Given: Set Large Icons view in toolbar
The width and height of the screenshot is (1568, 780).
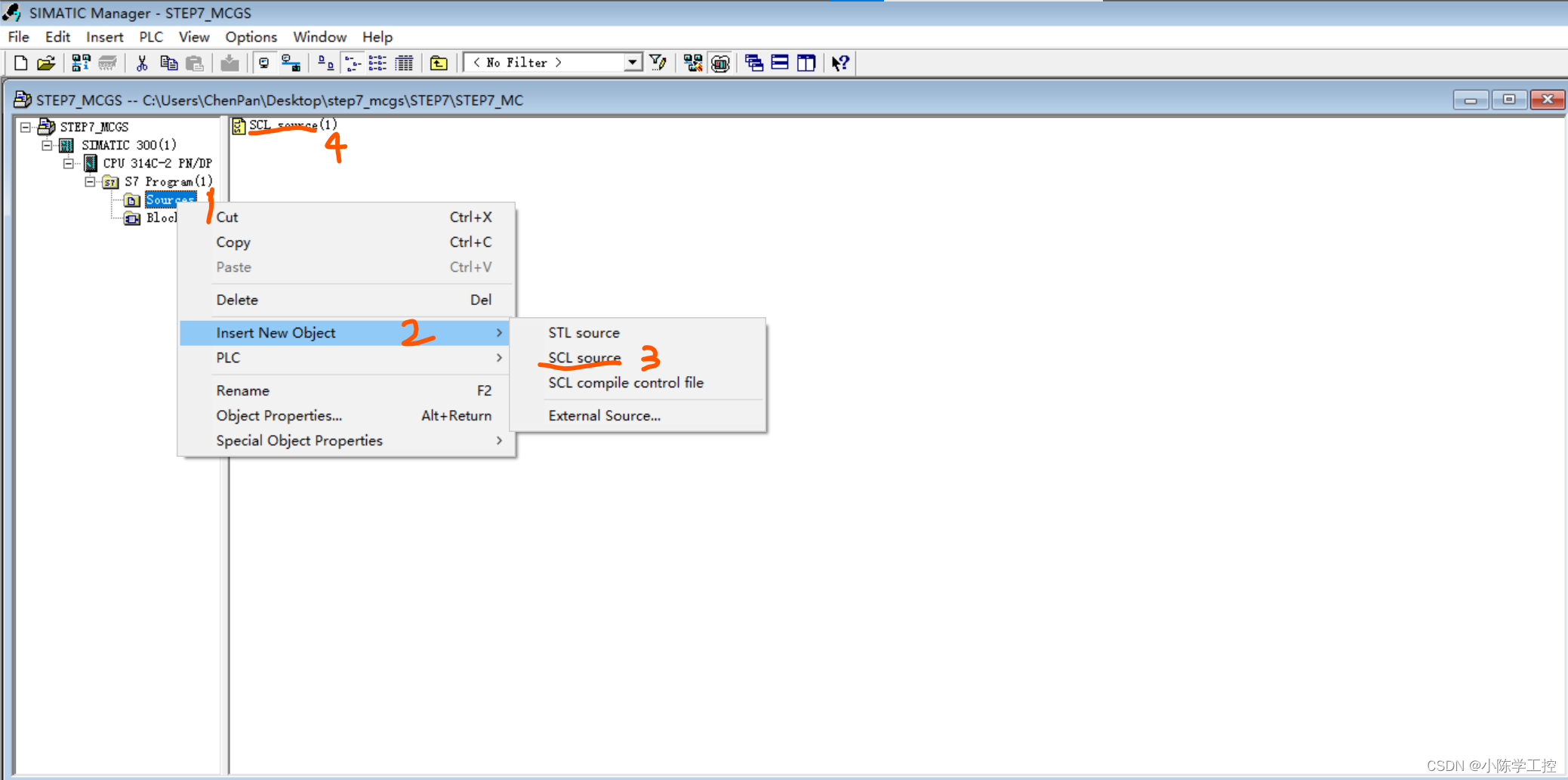Looking at the screenshot, I should pyautogui.click(x=325, y=63).
